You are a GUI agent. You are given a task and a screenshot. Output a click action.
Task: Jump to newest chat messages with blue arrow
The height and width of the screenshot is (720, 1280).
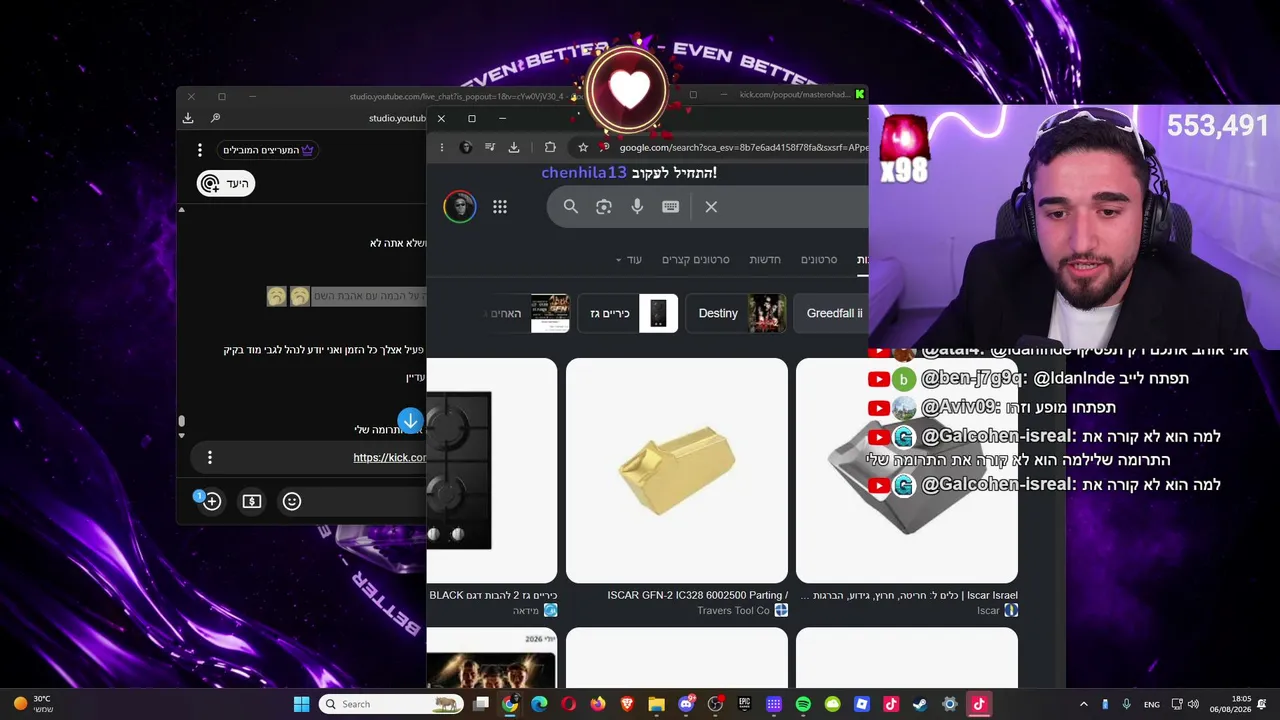pyautogui.click(x=410, y=420)
